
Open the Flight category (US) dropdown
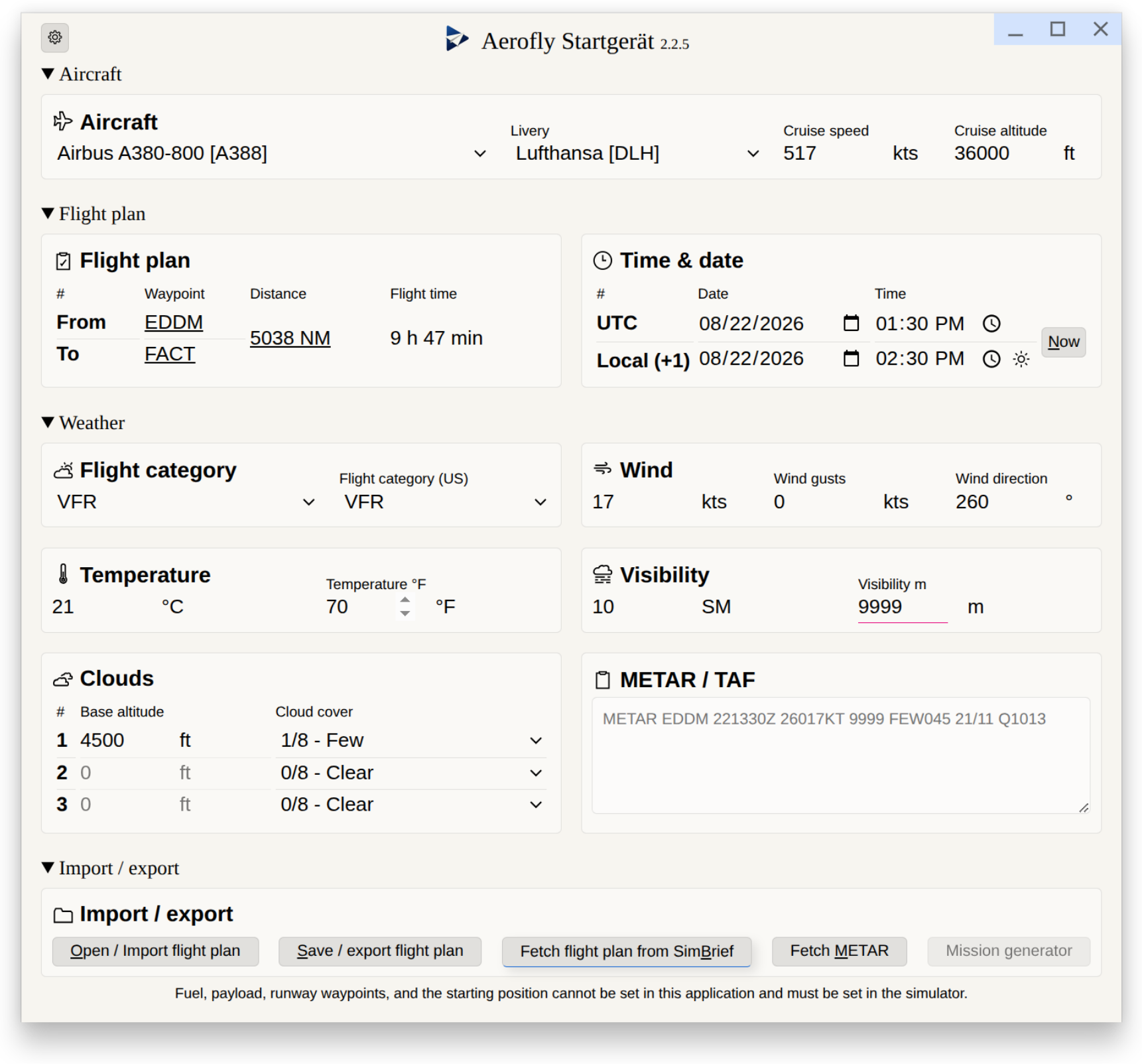[x=445, y=502]
